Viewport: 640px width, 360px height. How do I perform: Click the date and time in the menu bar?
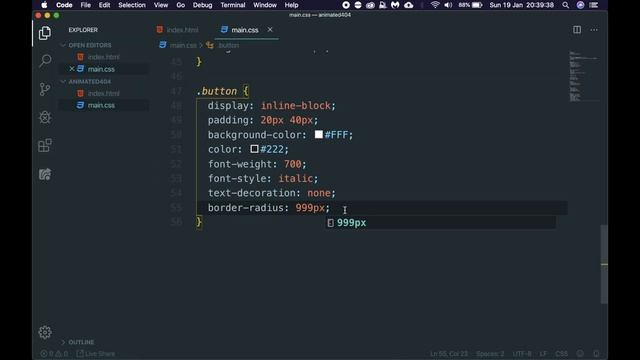pos(522,5)
